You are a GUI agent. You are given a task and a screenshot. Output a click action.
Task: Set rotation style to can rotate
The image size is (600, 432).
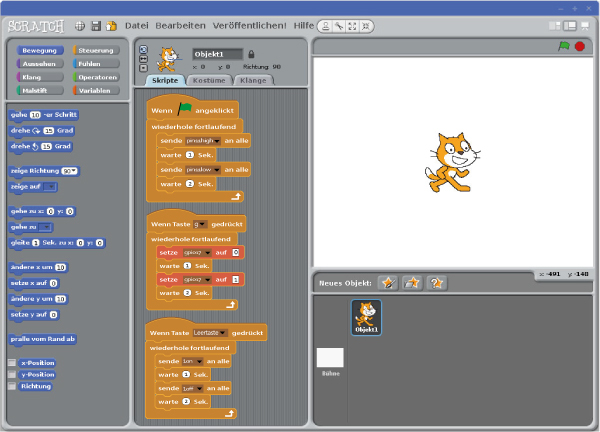tap(143, 49)
